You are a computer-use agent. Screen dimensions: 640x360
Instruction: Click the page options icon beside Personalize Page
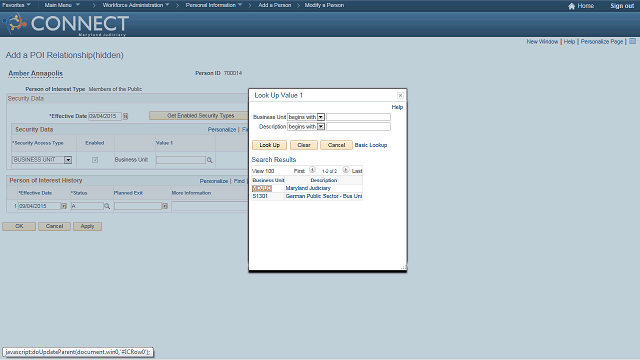632,41
